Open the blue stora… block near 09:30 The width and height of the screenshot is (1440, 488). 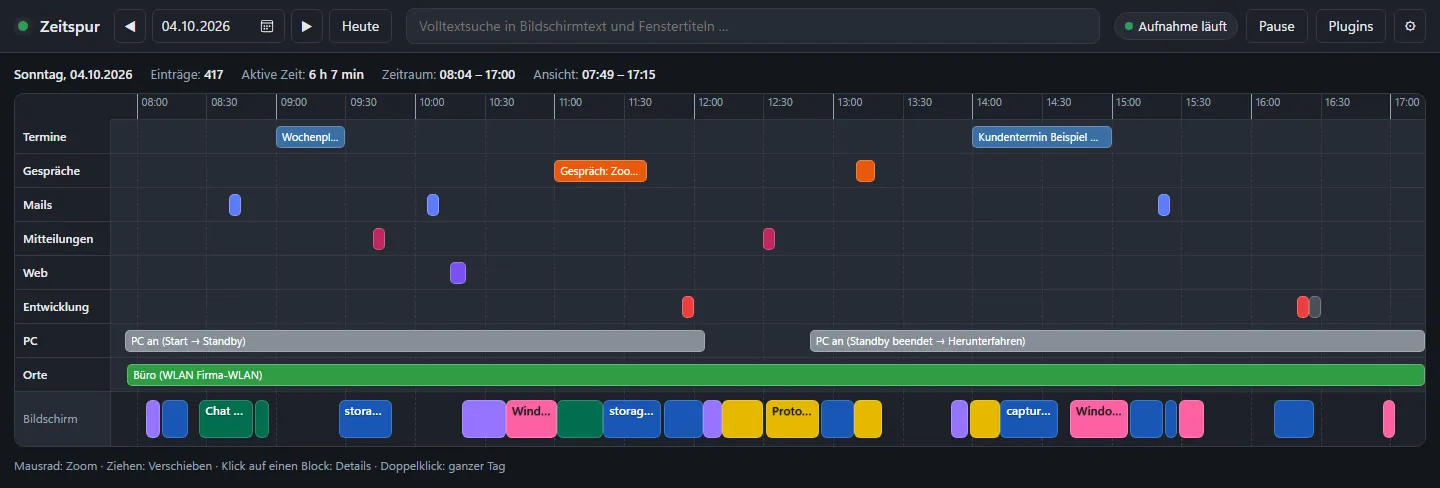pos(365,419)
